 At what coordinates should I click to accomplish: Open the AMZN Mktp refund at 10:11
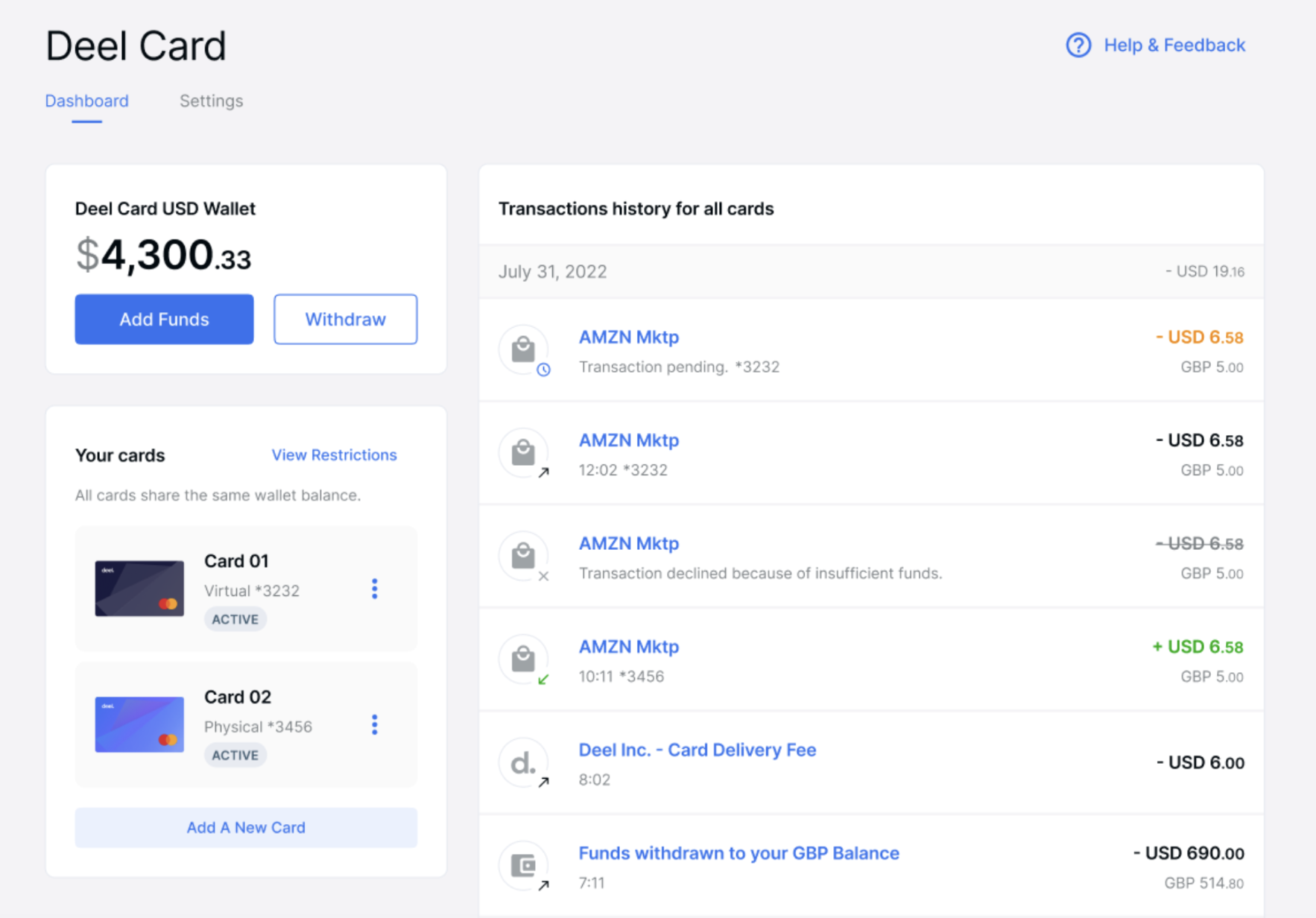coord(629,647)
